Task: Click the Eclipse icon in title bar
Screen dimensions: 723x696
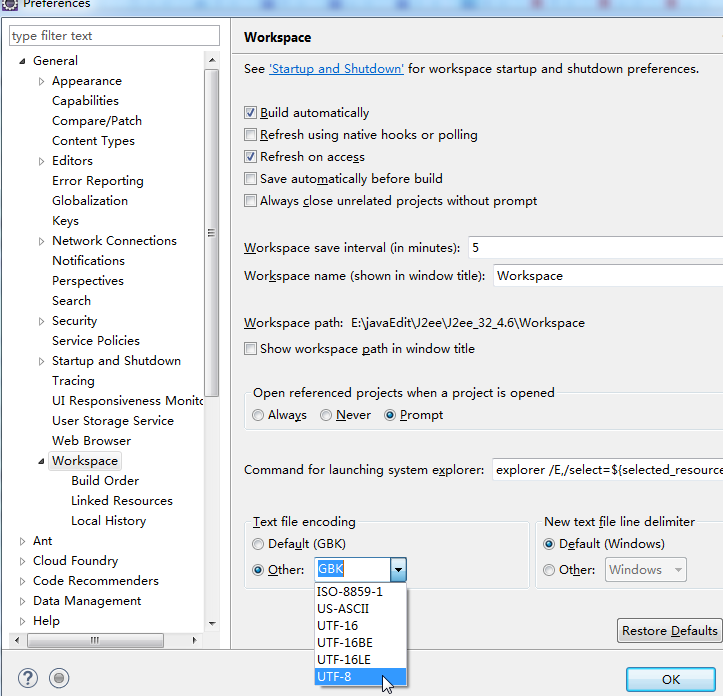Action: click(x=10, y=5)
